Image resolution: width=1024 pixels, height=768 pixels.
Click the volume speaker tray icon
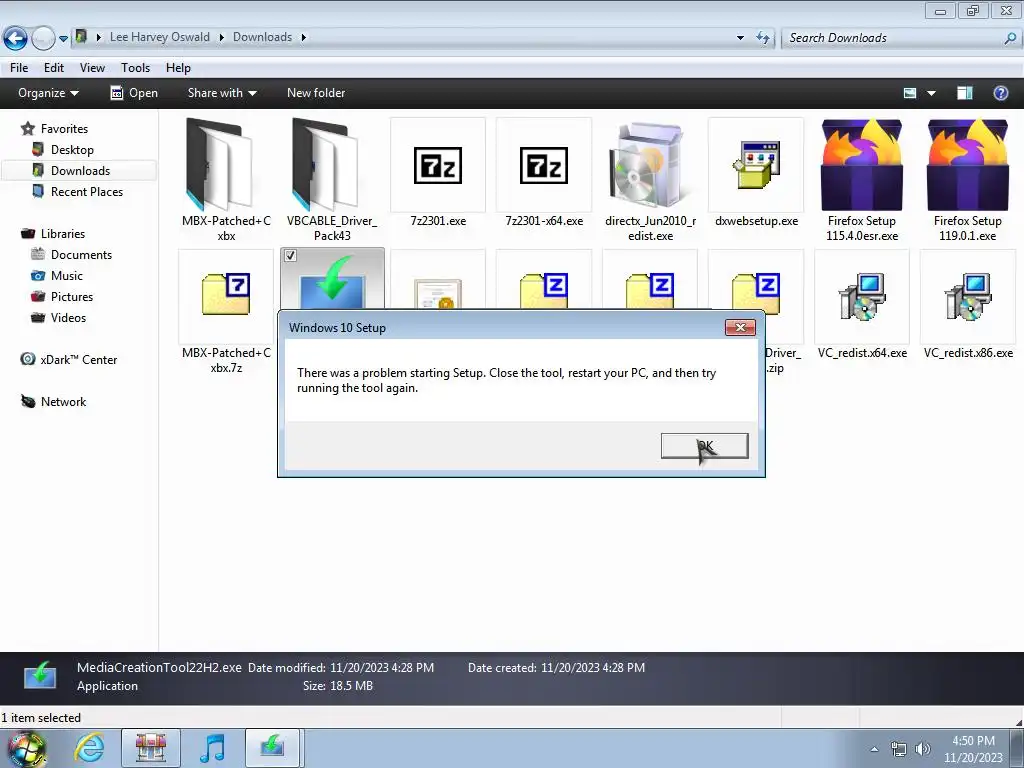click(x=922, y=748)
